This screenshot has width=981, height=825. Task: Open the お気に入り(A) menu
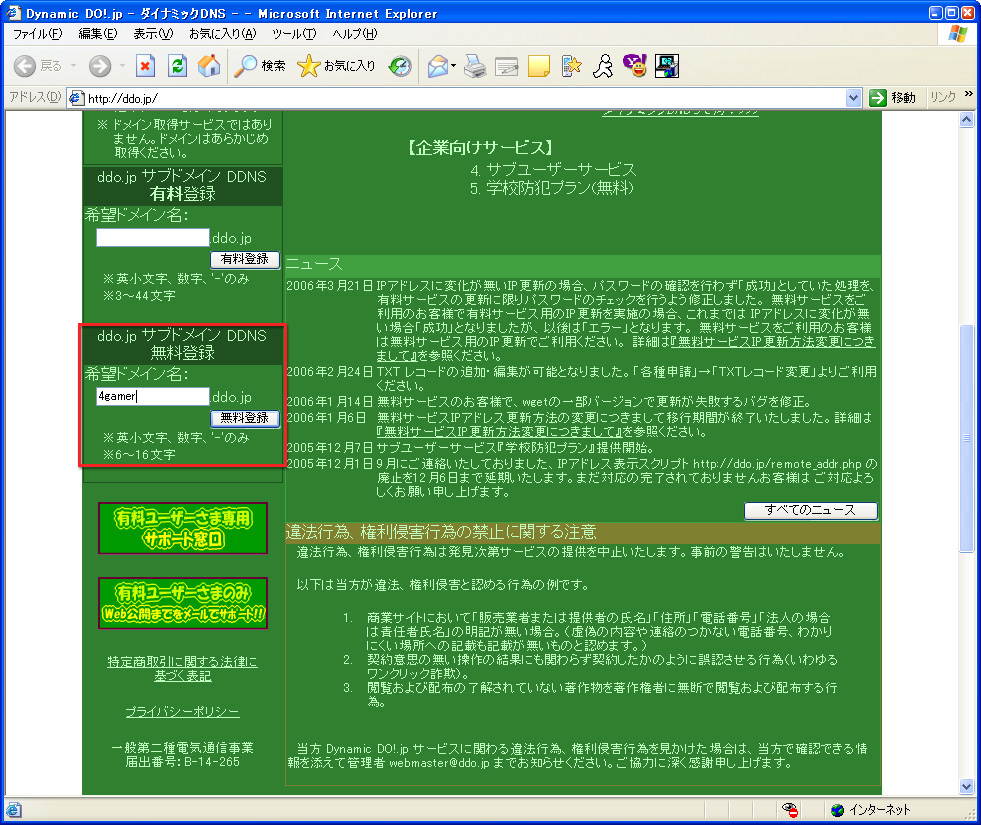click(x=222, y=34)
